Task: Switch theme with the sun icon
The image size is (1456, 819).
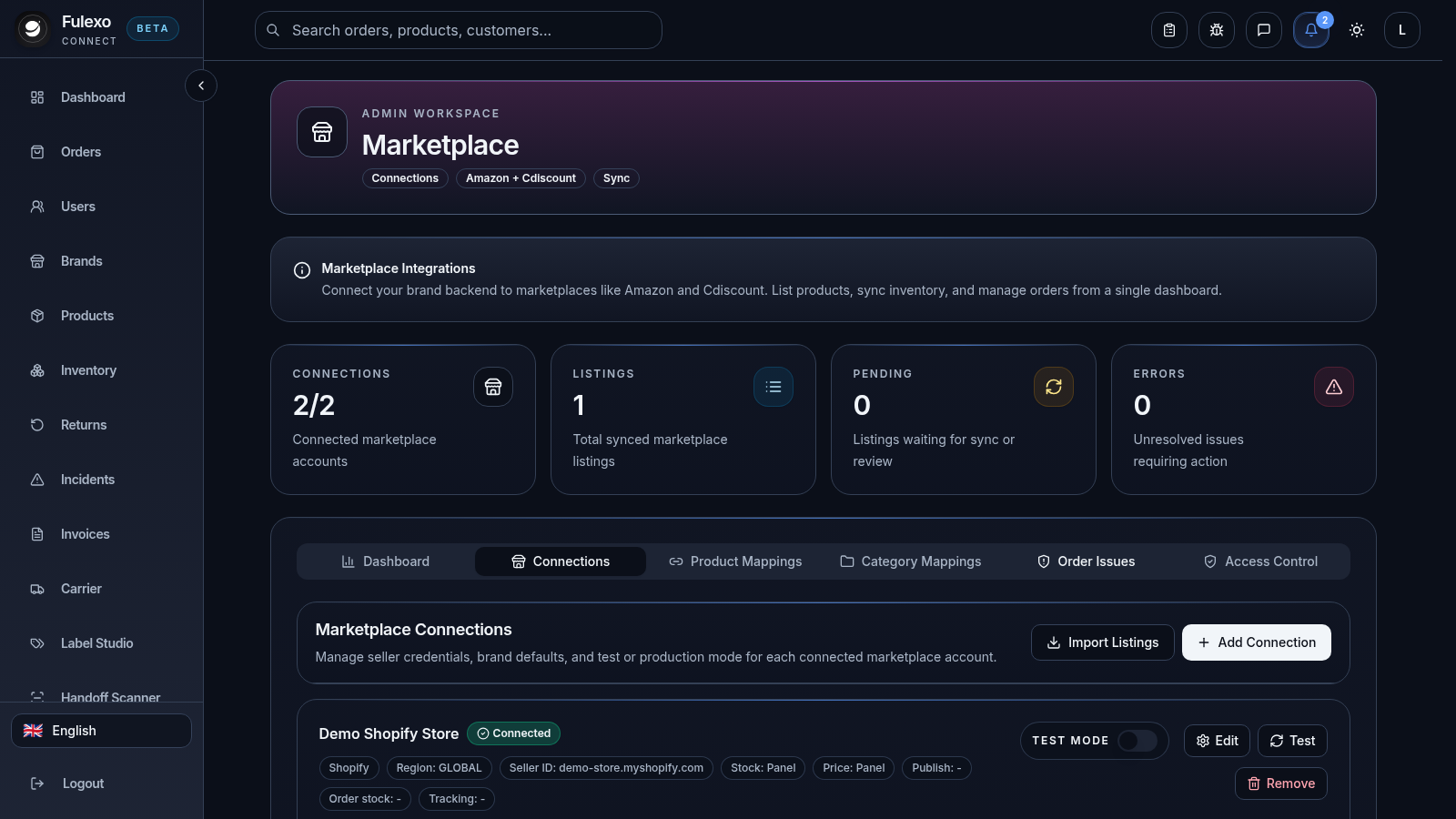Action: [1357, 30]
